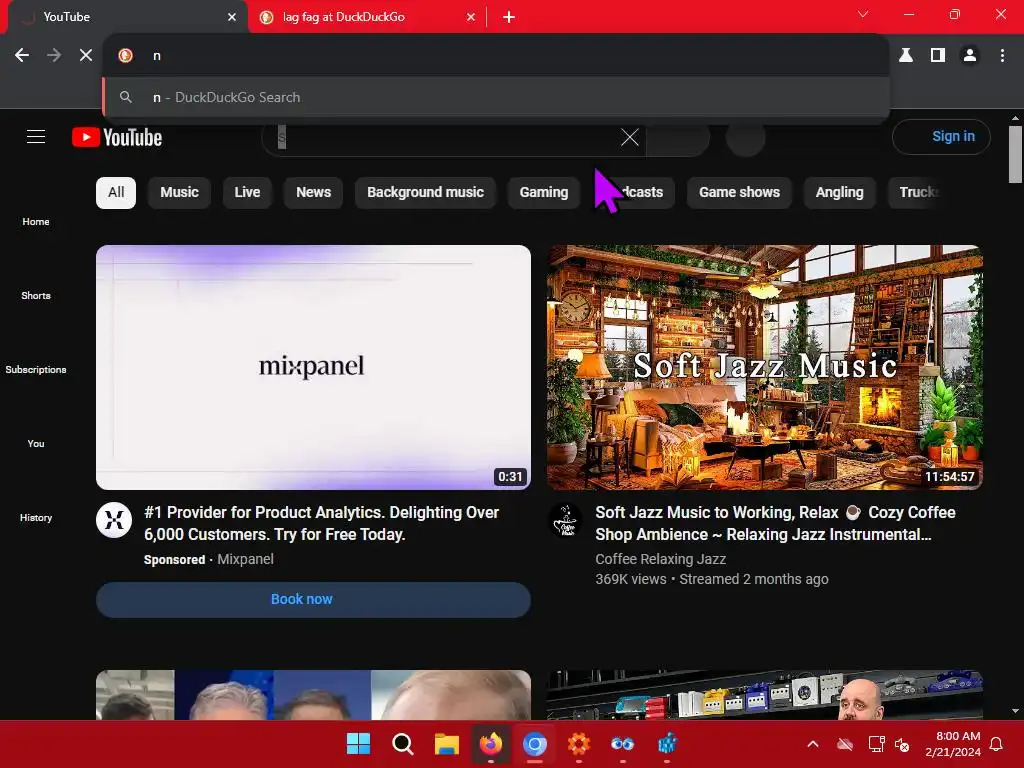Open the browser three-dot menu
The image size is (1024, 768).
pyautogui.click(x=1002, y=56)
